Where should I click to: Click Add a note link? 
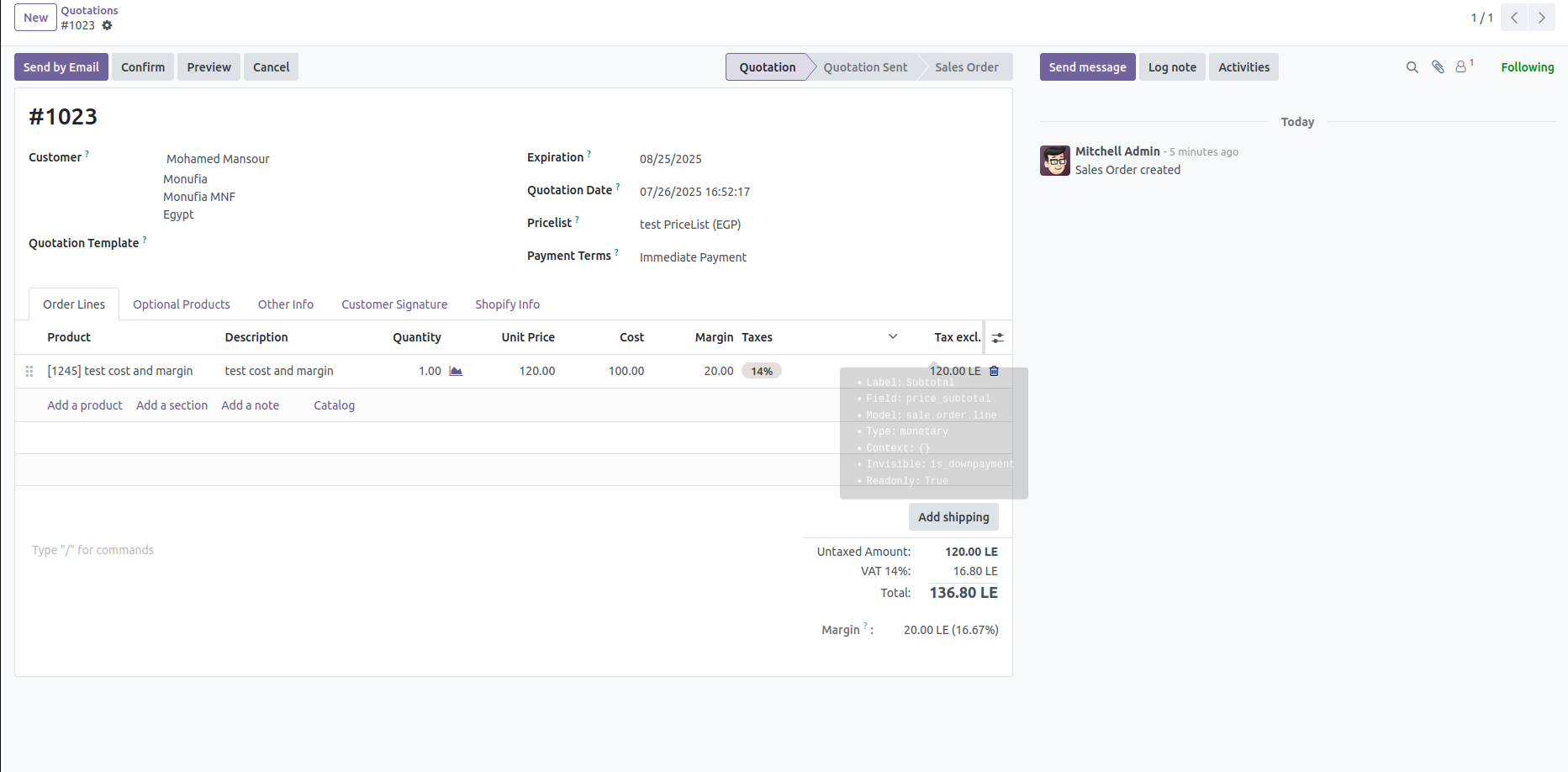(250, 405)
